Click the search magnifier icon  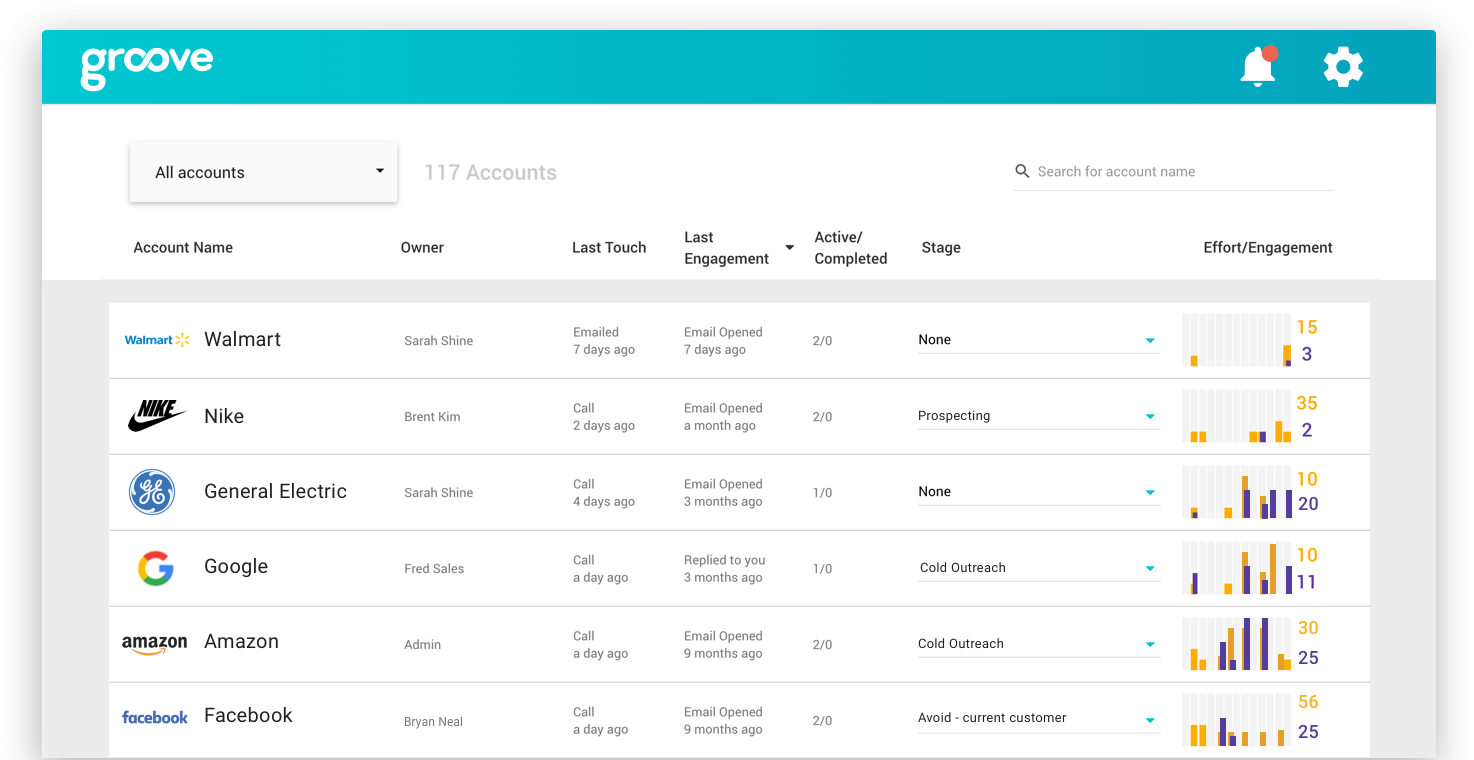pyautogui.click(x=1022, y=171)
